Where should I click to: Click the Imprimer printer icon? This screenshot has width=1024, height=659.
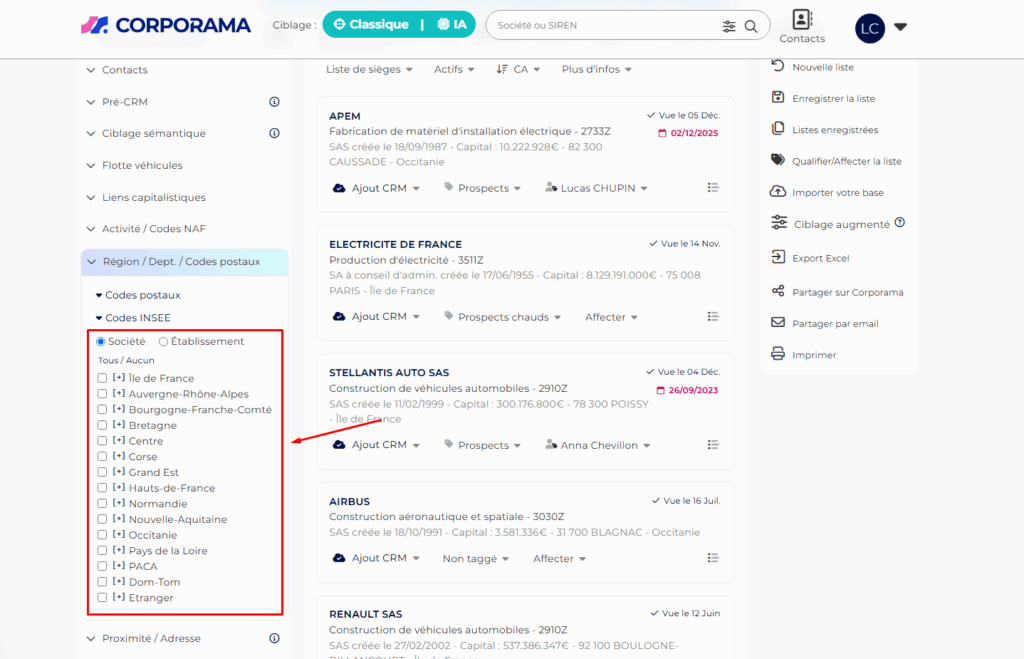778,354
